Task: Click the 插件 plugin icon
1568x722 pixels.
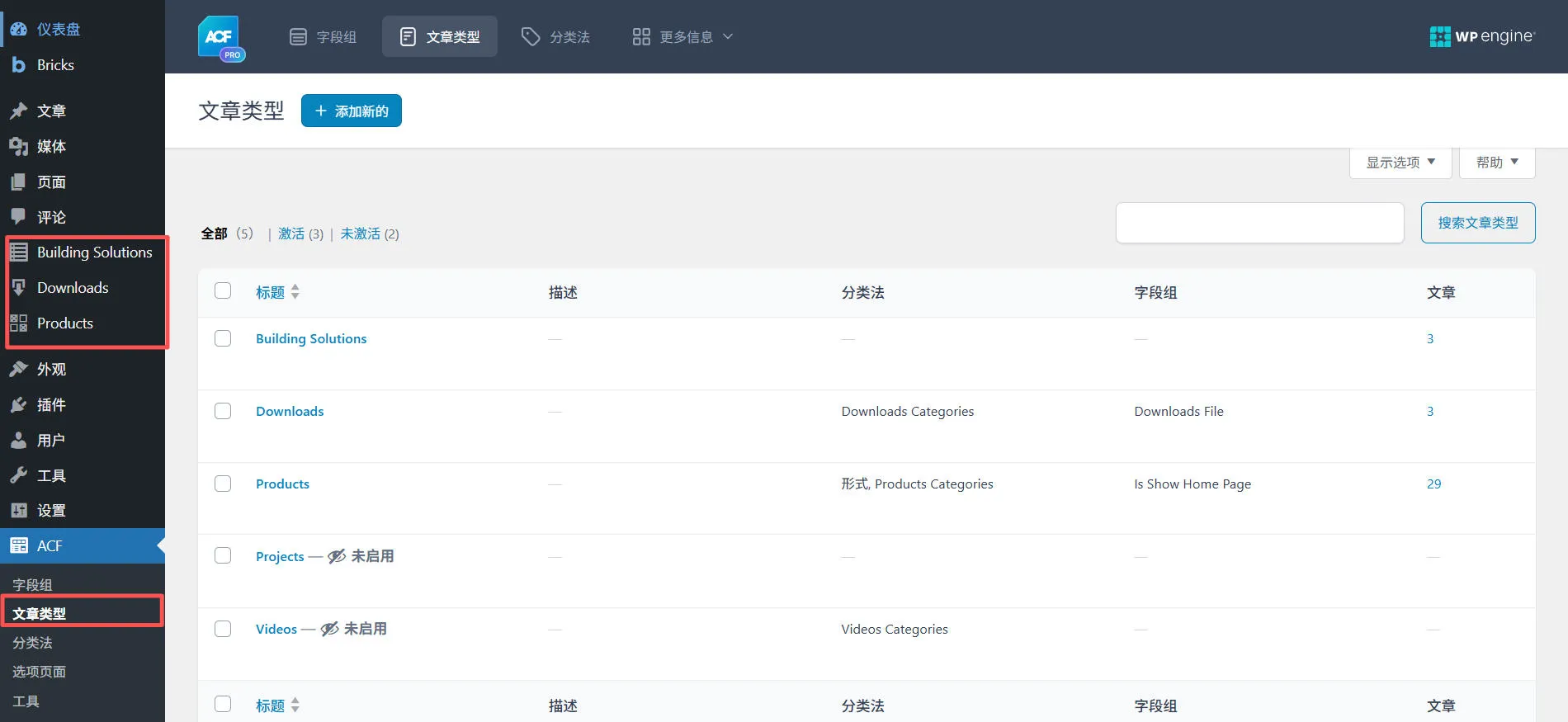Action: pyautogui.click(x=19, y=404)
